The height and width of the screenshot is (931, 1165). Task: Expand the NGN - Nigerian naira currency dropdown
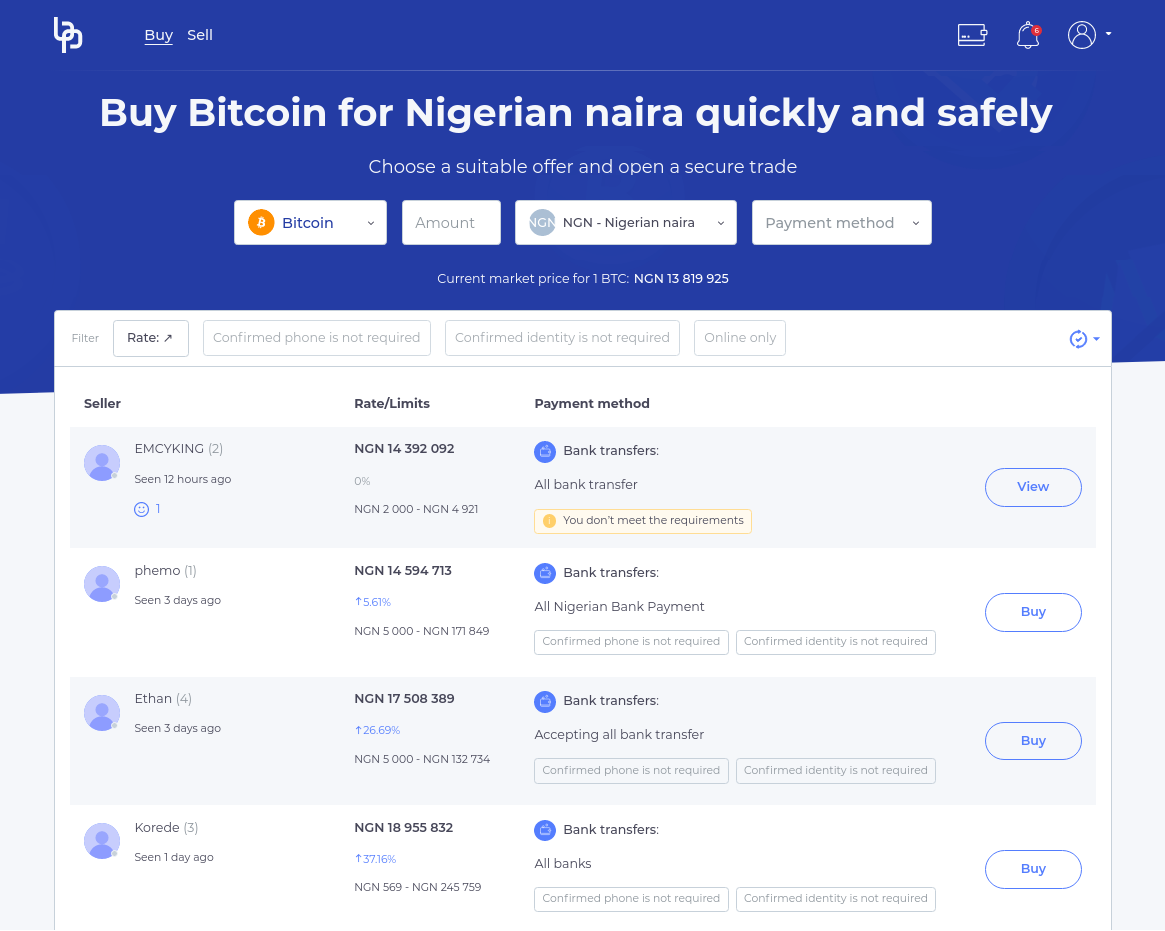click(x=626, y=223)
